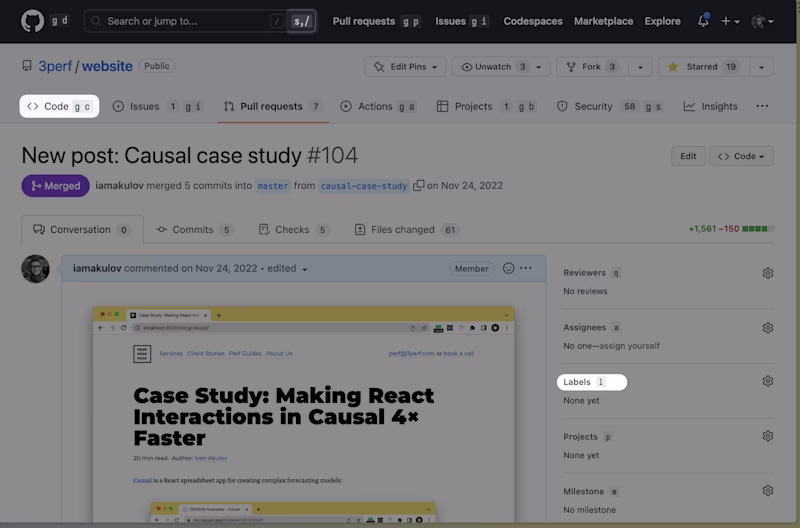Open the repository Projects tab
This screenshot has height=528, width=800.
(x=486, y=106)
